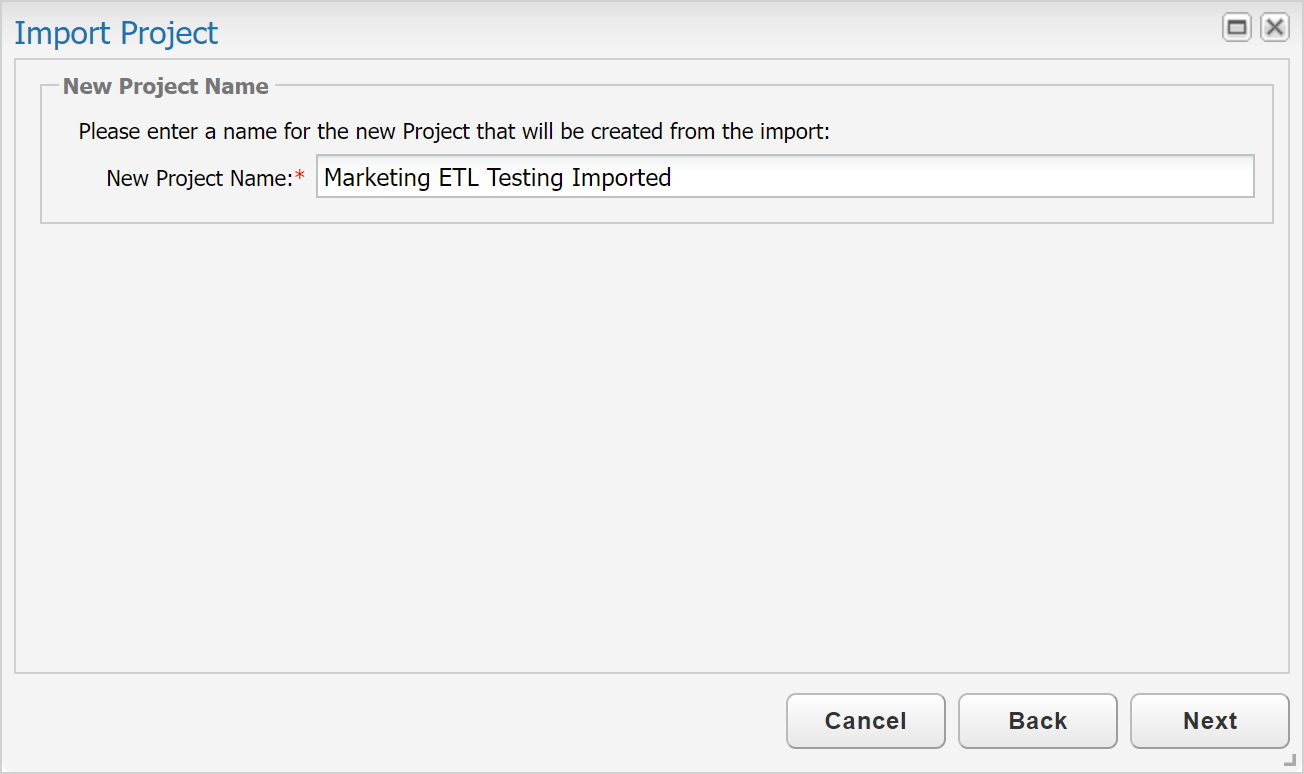Close the Import Project dialog
Viewport: 1304px width, 774px height.
tap(1274, 28)
